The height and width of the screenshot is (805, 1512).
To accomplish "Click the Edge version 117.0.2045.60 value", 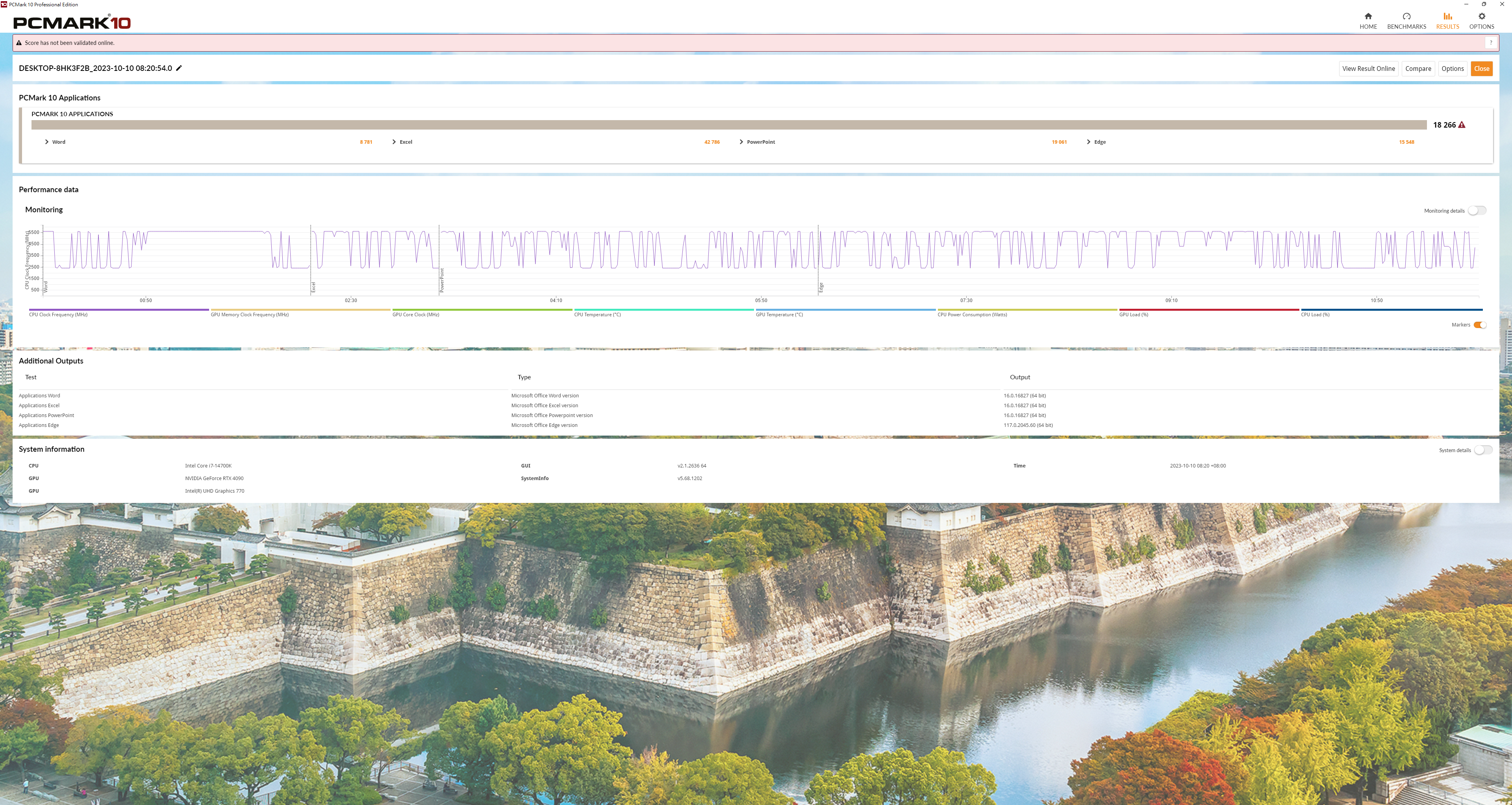I will click(x=1028, y=425).
